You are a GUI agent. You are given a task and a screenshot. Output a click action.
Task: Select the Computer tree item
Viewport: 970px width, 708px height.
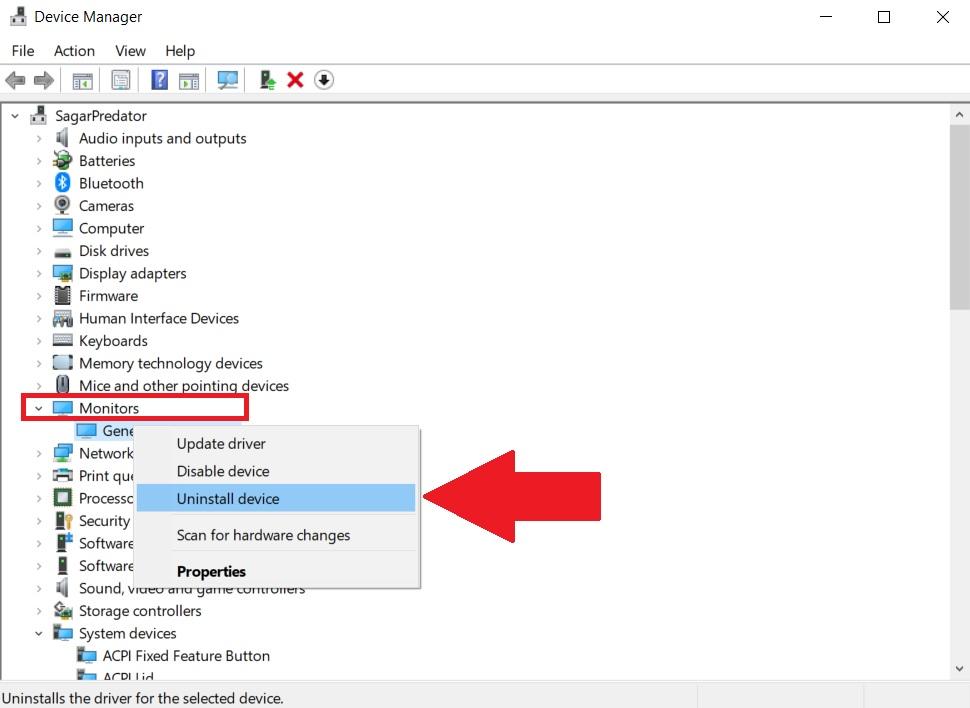coord(111,228)
